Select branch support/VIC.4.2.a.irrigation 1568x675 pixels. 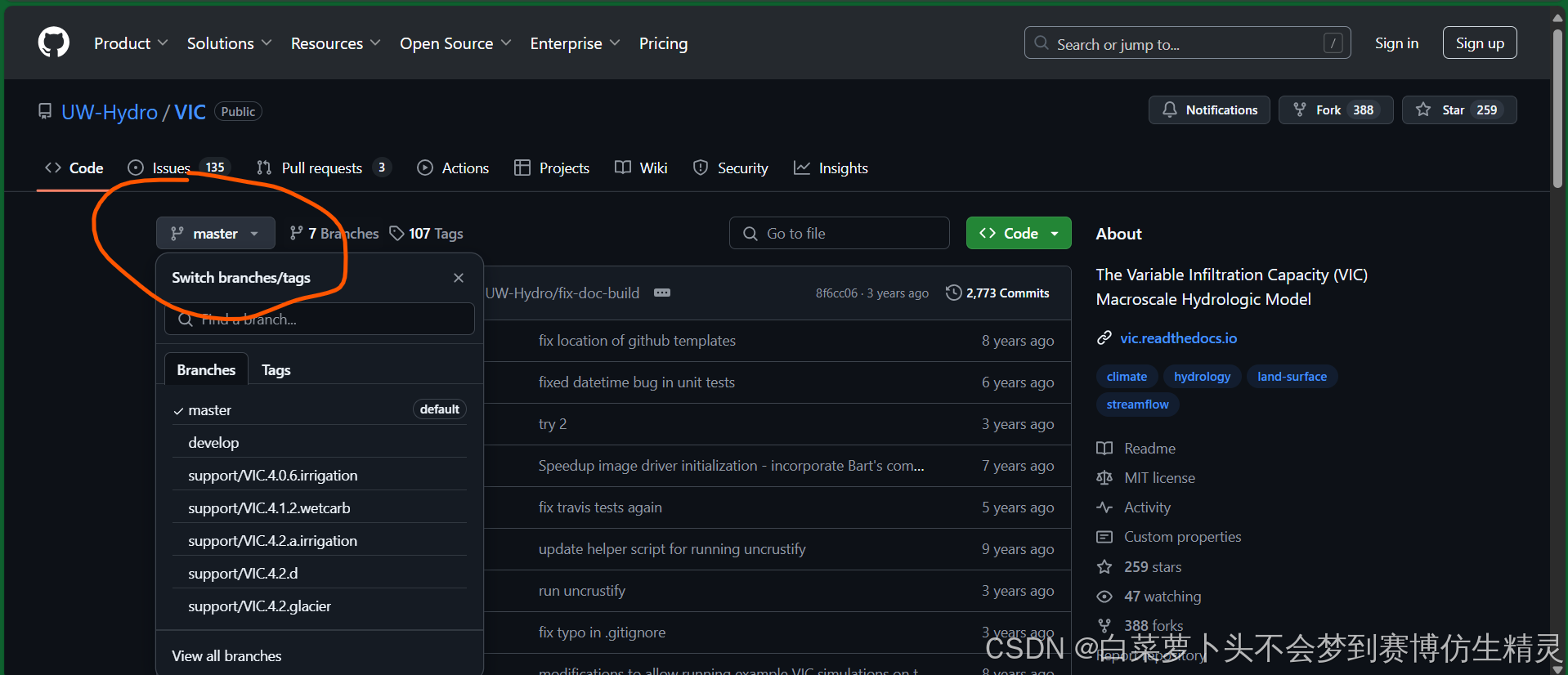[320, 540]
